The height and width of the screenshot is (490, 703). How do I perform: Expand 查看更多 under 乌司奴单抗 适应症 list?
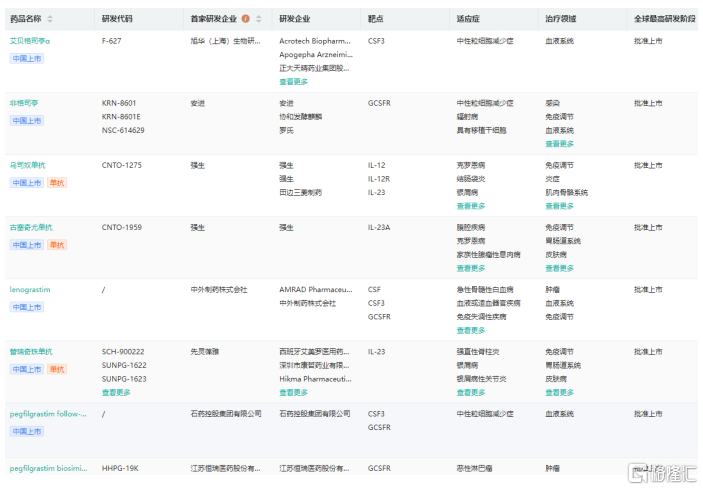point(471,206)
